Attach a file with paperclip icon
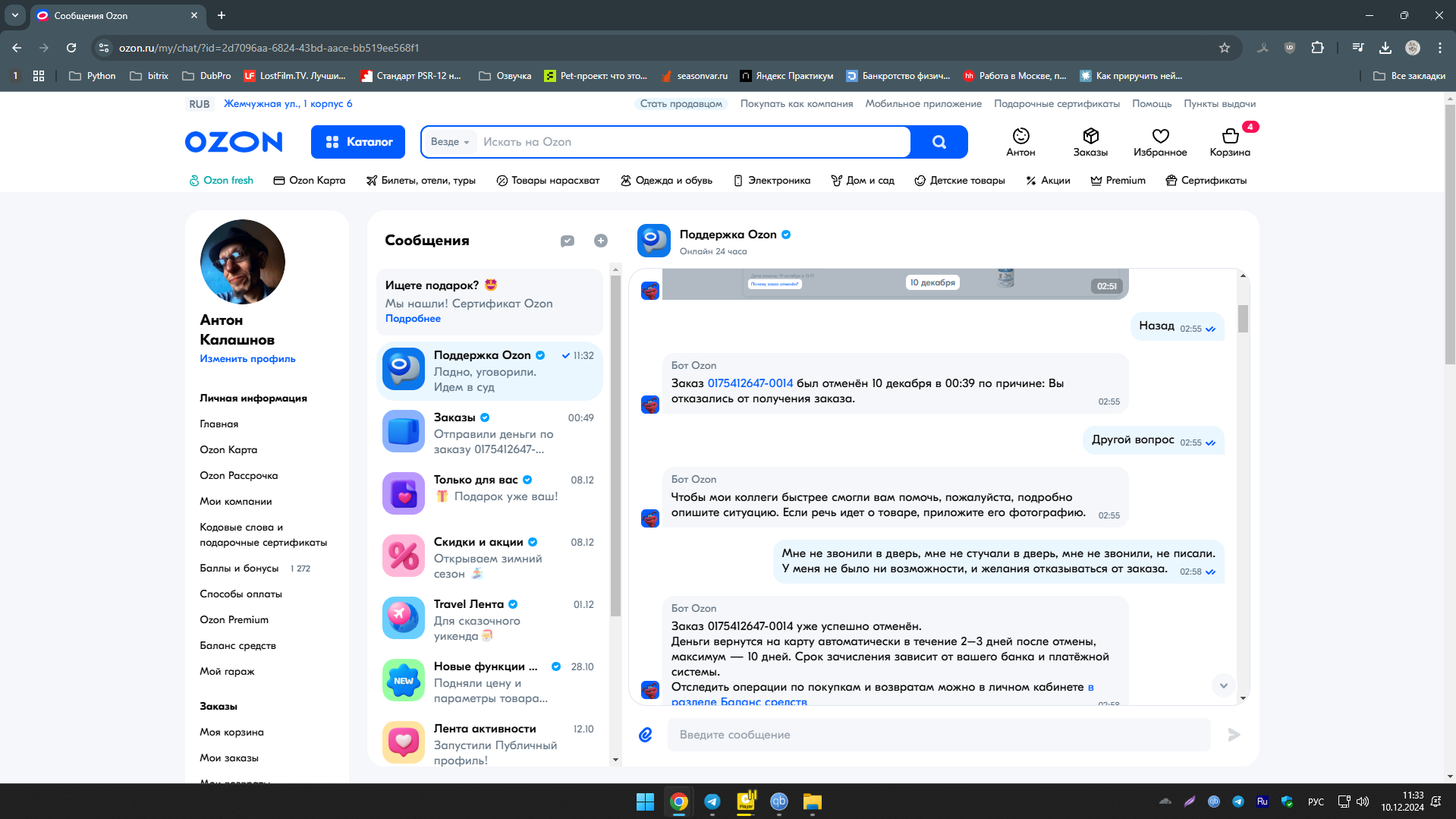The height and width of the screenshot is (819, 1456). pos(646,734)
